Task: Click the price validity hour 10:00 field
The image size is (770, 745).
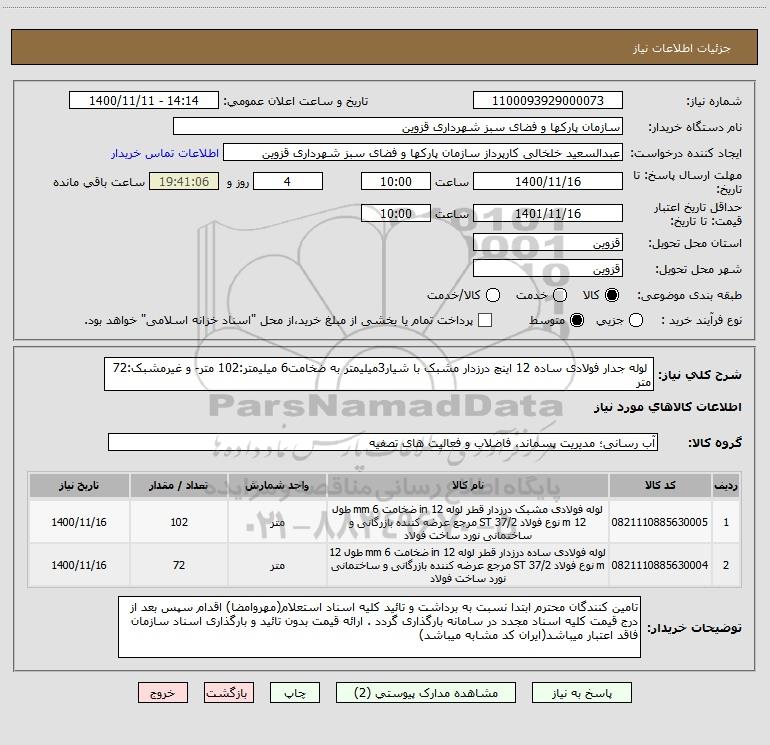Action: point(396,213)
